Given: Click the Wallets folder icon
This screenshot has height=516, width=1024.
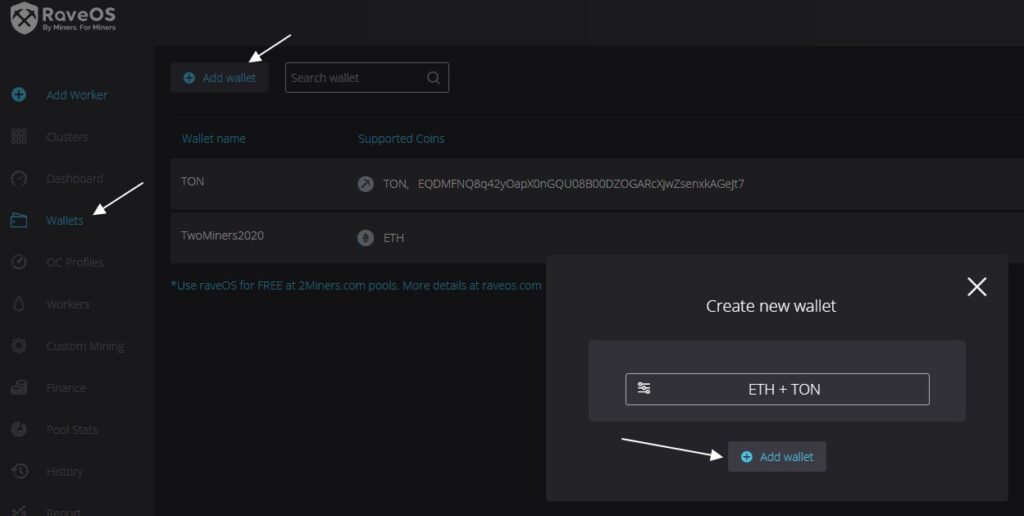Looking at the screenshot, I should tap(19, 220).
